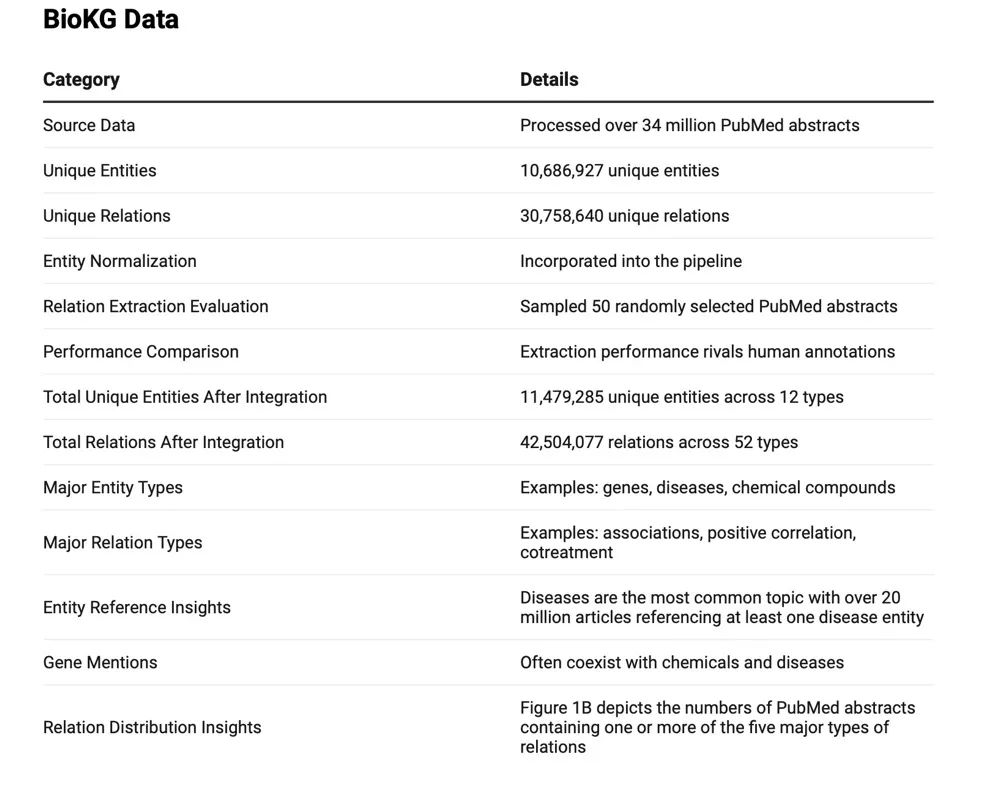Select the Gene Mentions row label

(100, 662)
